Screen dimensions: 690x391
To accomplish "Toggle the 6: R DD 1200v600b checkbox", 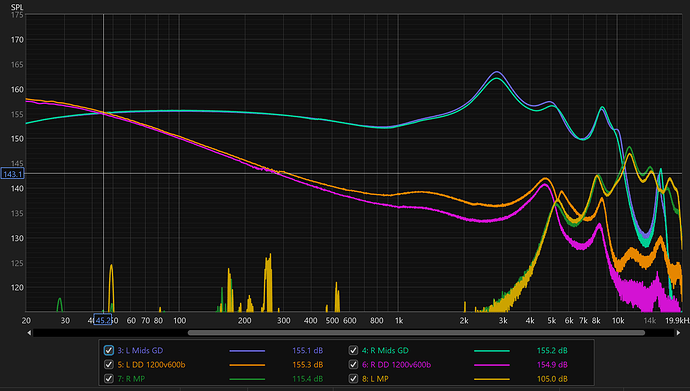I will [x=353, y=365].
